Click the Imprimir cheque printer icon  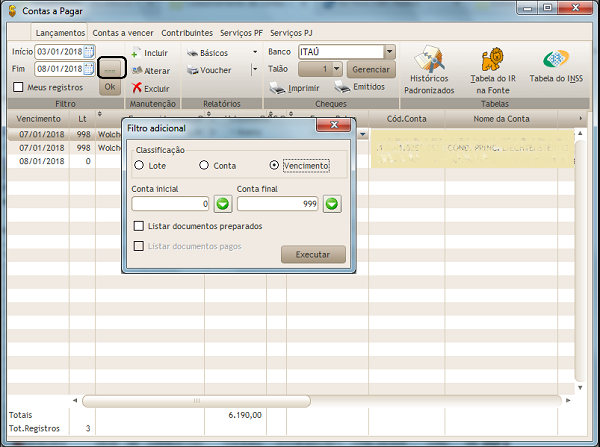click(x=277, y=88)
